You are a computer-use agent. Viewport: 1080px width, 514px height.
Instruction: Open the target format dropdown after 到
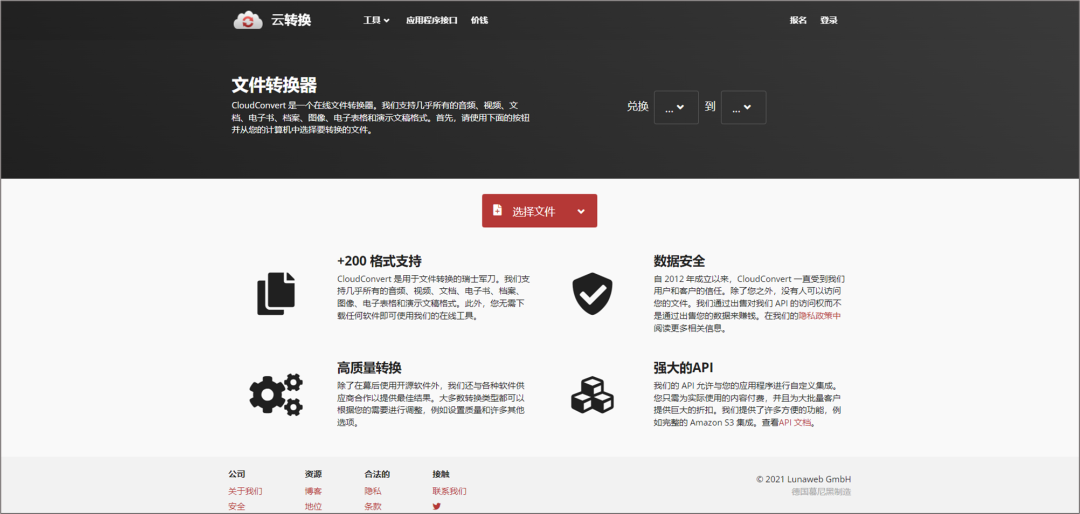(x=743, y=107)
